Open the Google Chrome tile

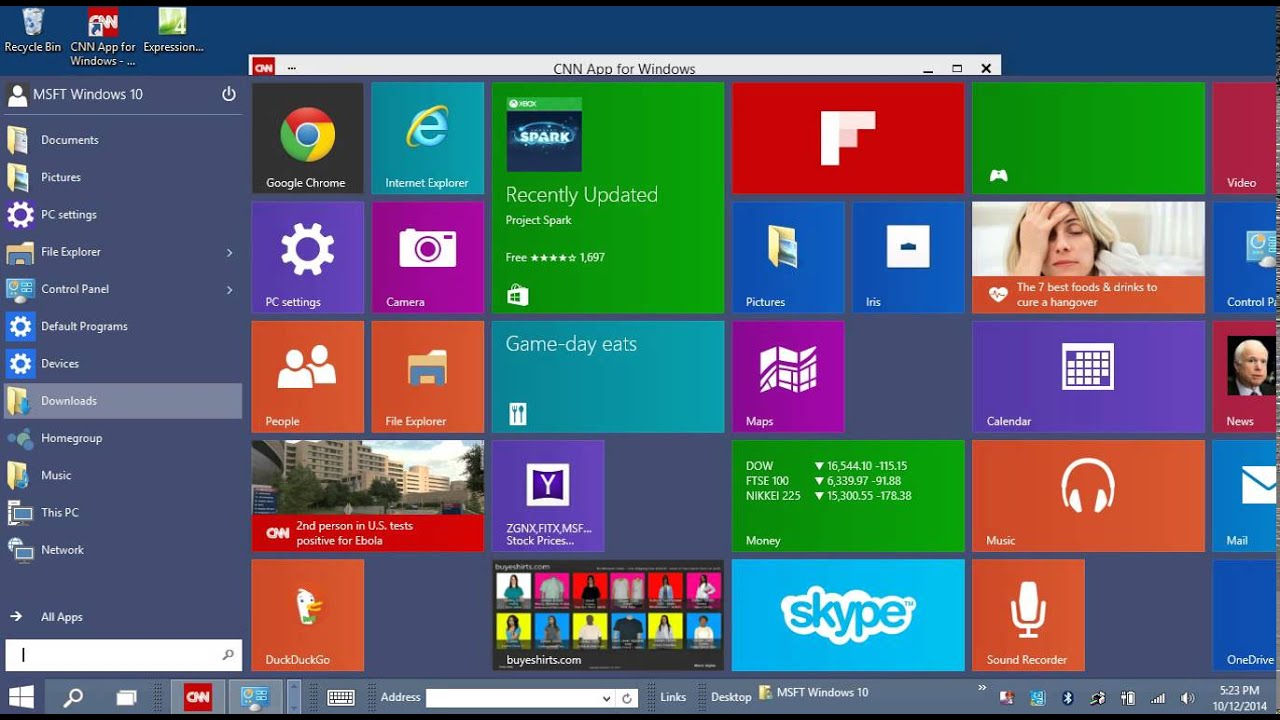coord(307,138)
